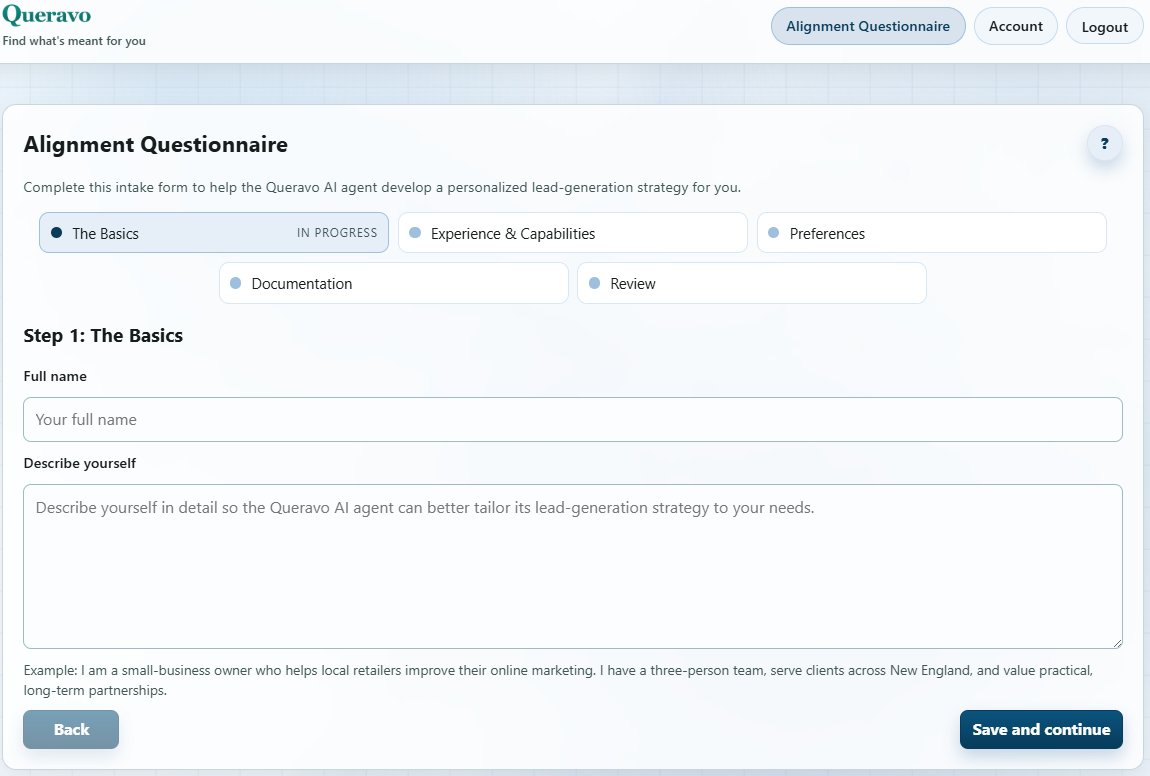Viewport: 1150px width, 776px height.
Task: Select The Basics step
Action: 213,233
